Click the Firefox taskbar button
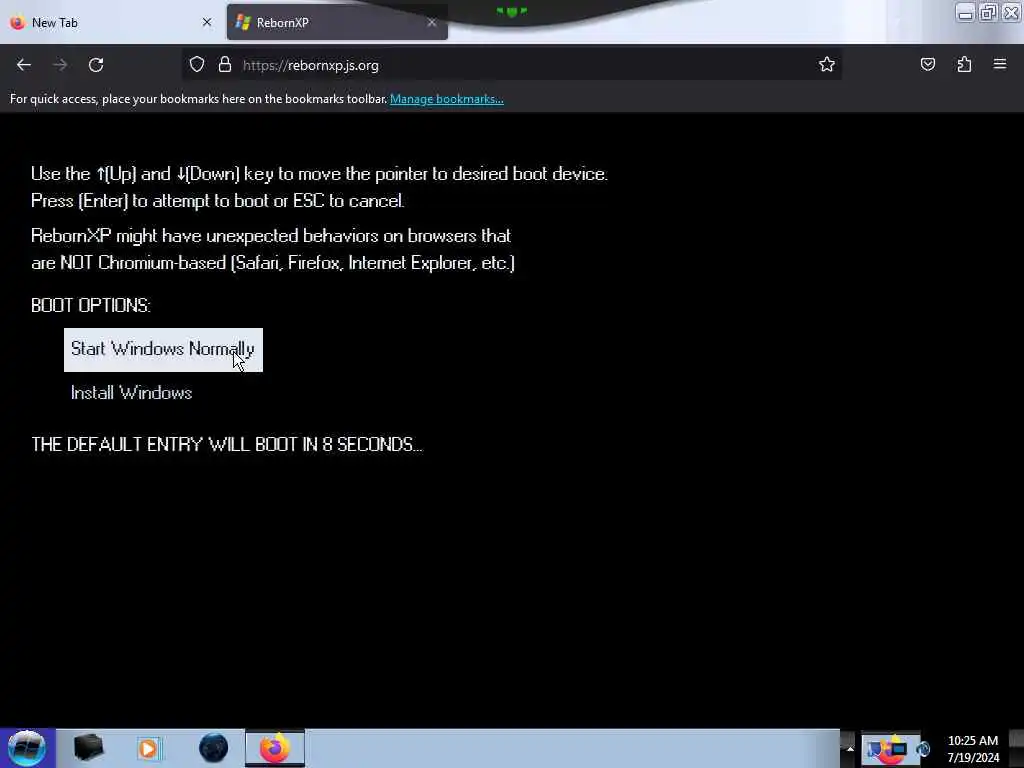 click(x=275, y=748)
